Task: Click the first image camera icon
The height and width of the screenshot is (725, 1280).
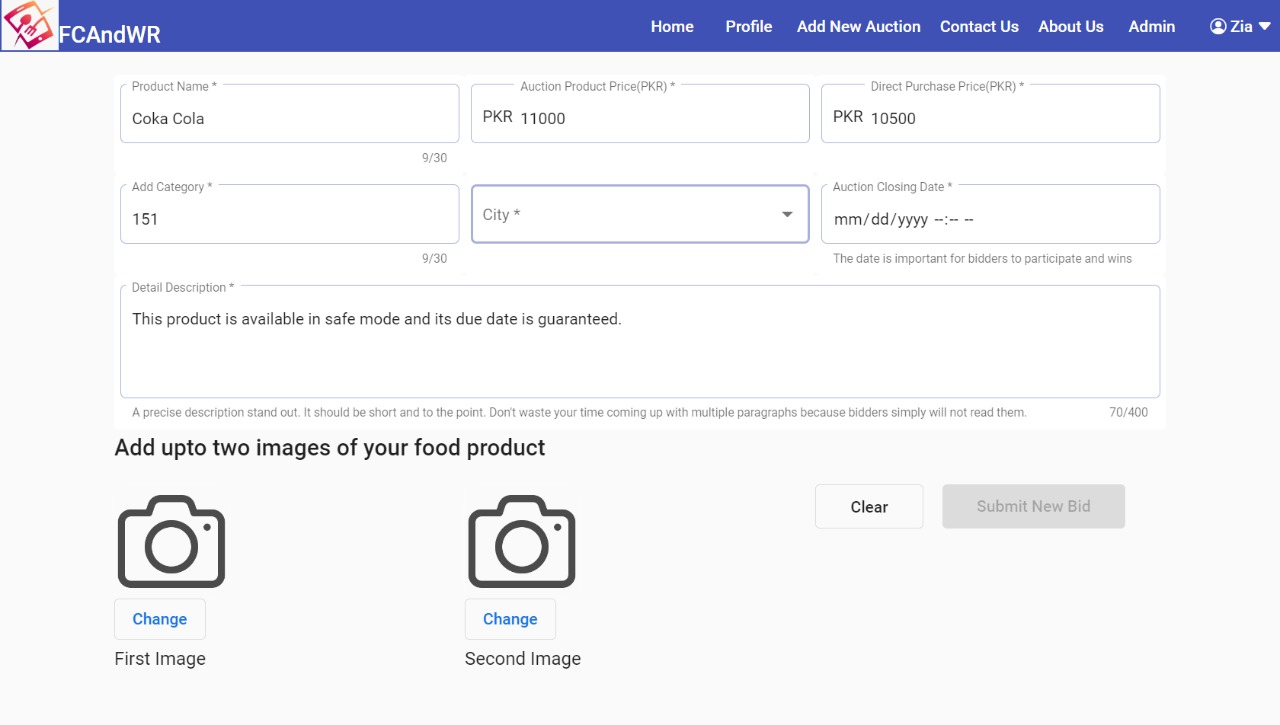Action: tap(171, 541)
